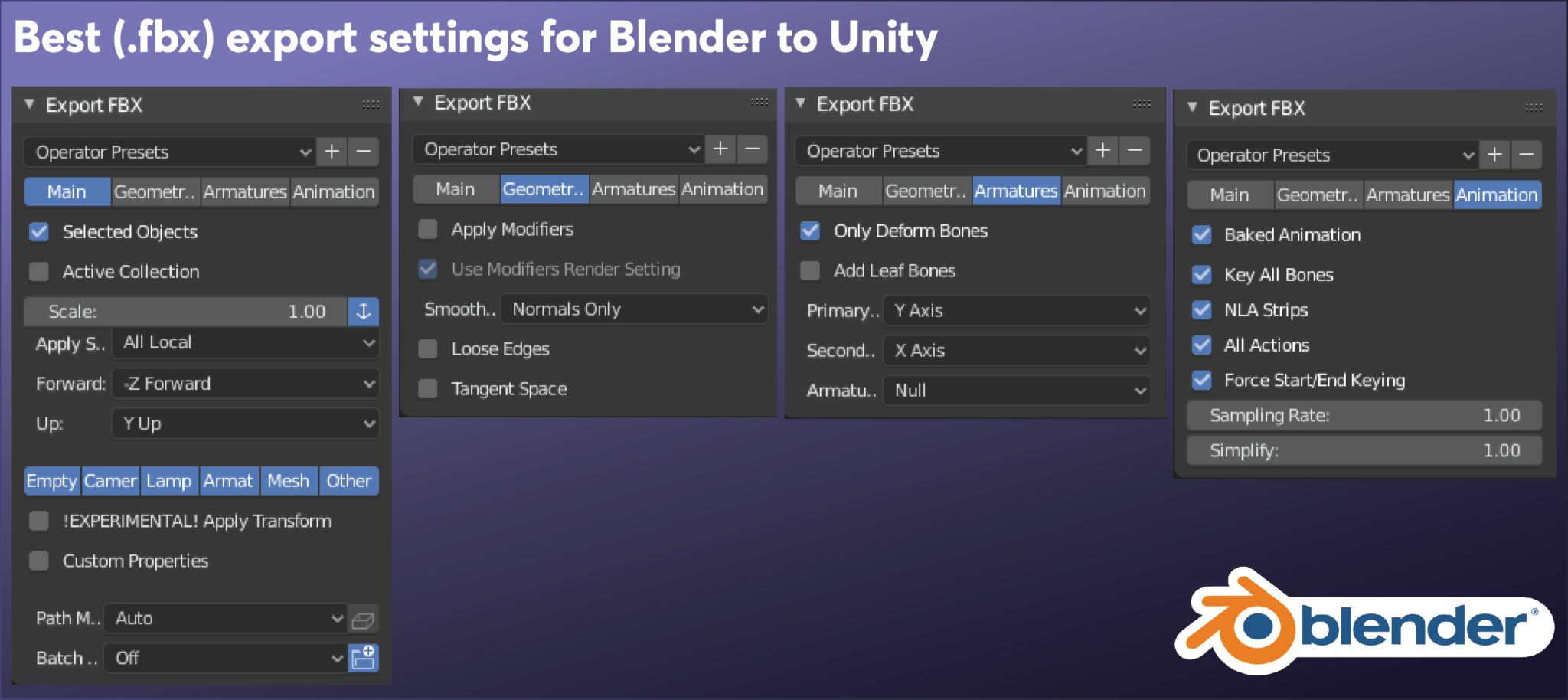
Task: Toggle Lamp object type button
Action: (x=169, y=481)
